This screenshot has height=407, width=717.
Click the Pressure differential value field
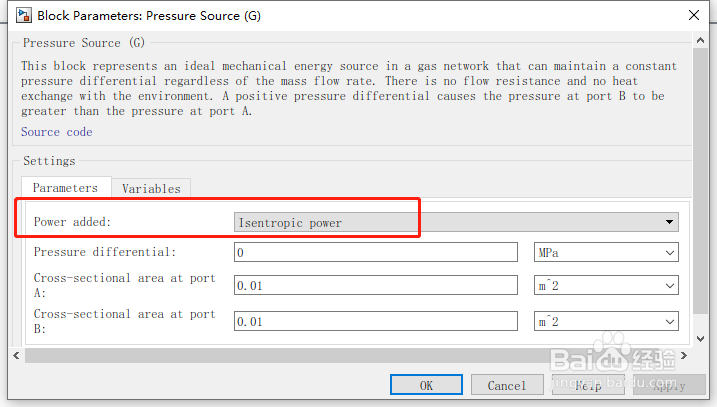[375, 253]
